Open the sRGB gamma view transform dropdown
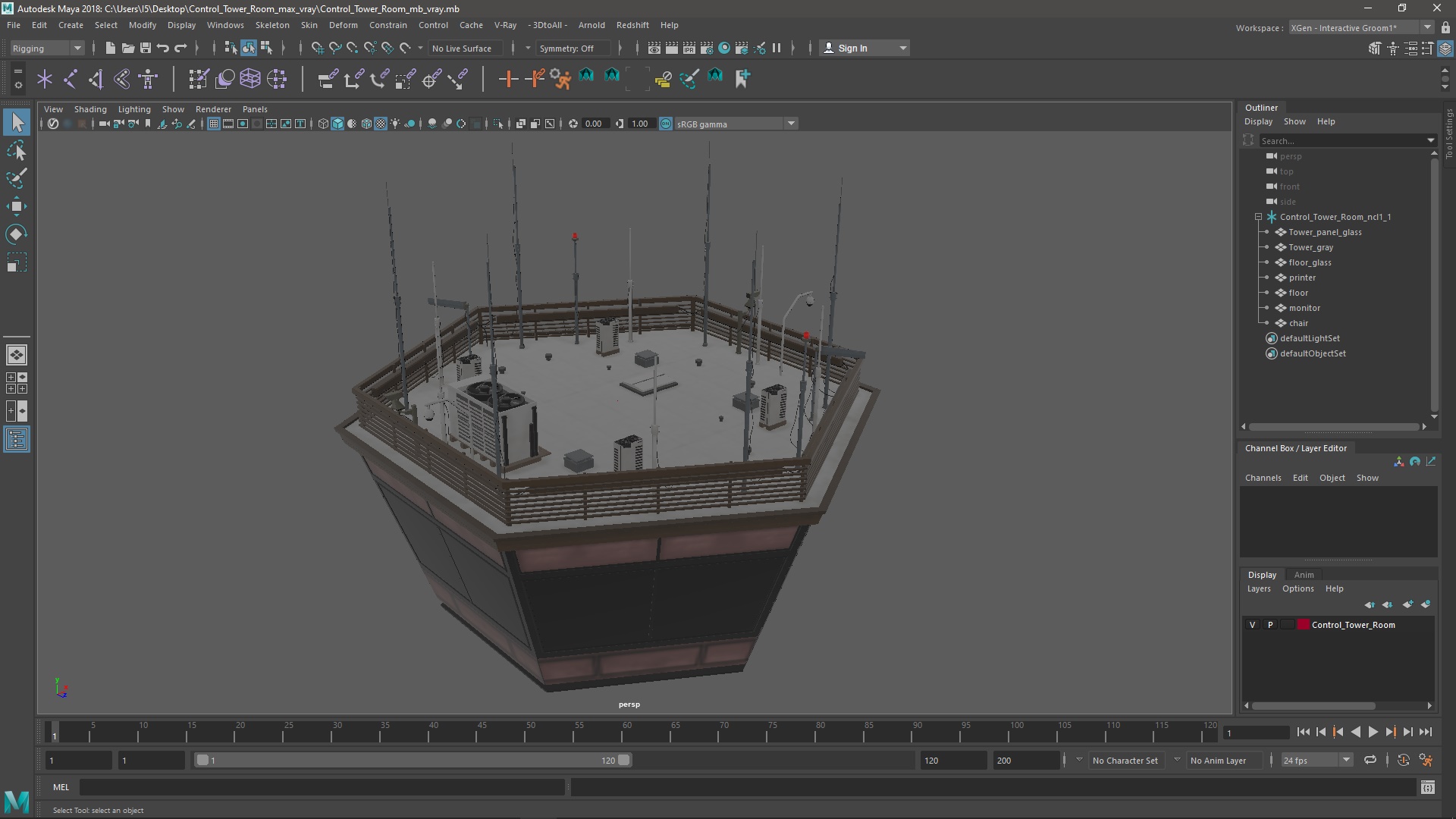 (736, 124)
